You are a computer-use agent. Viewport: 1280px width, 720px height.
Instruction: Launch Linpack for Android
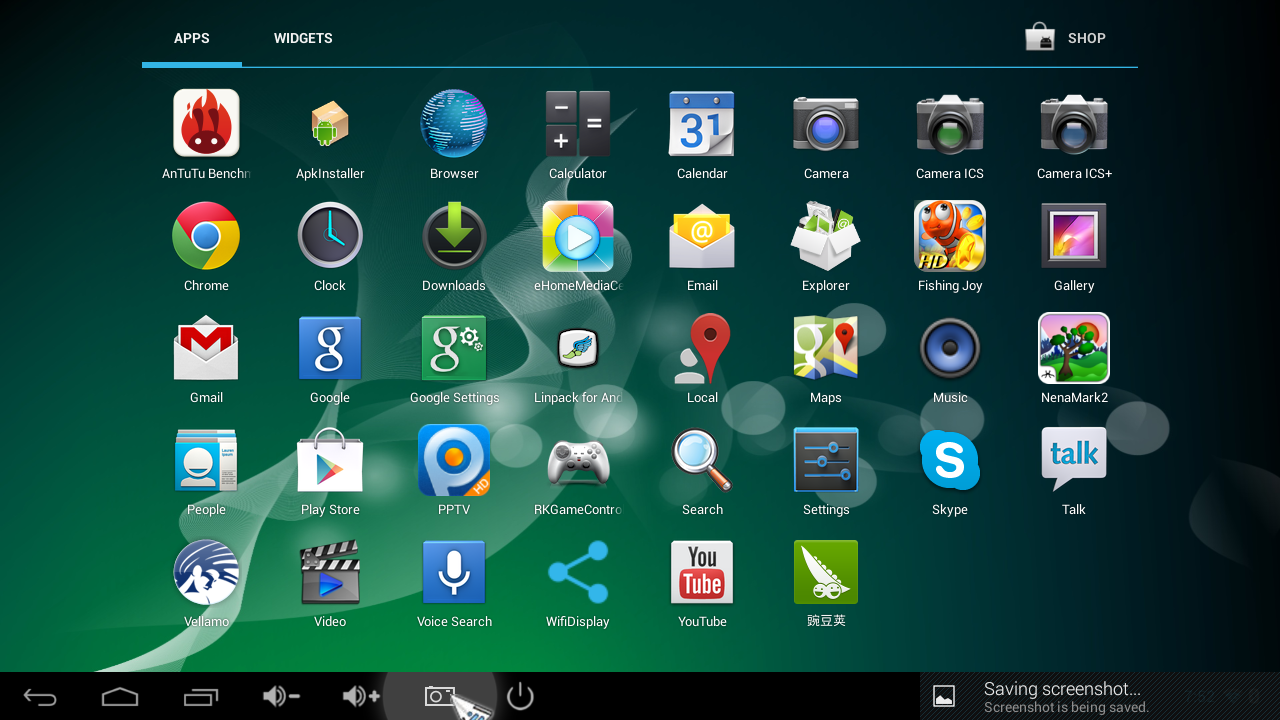coord(578,348)
